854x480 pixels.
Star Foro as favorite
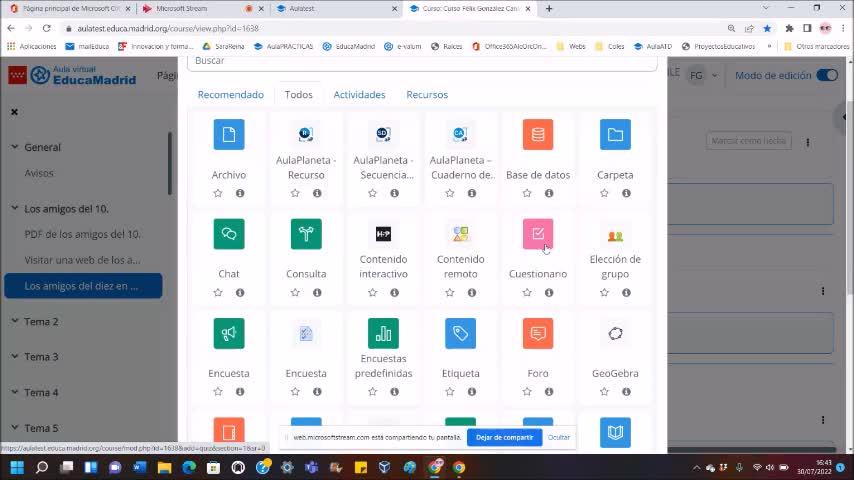point(527,392)
